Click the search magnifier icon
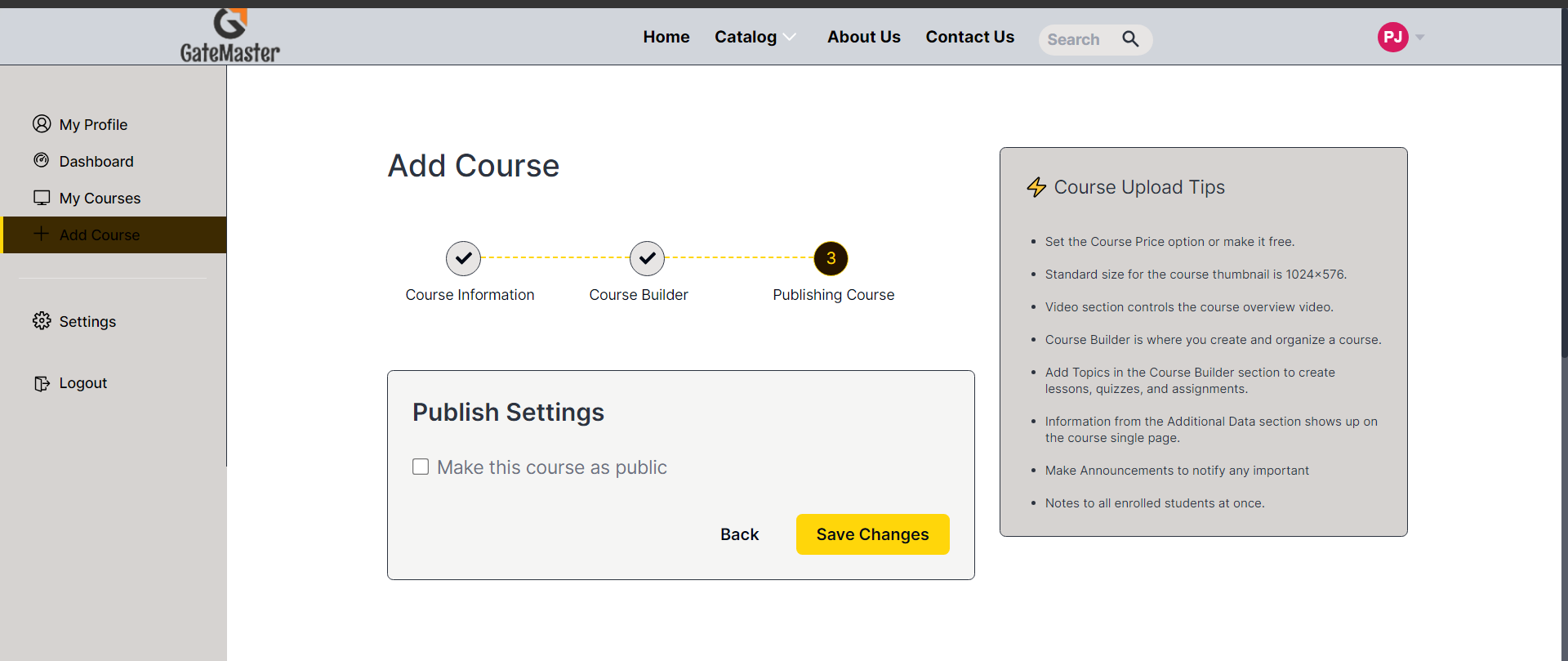 click(1130, 39)
